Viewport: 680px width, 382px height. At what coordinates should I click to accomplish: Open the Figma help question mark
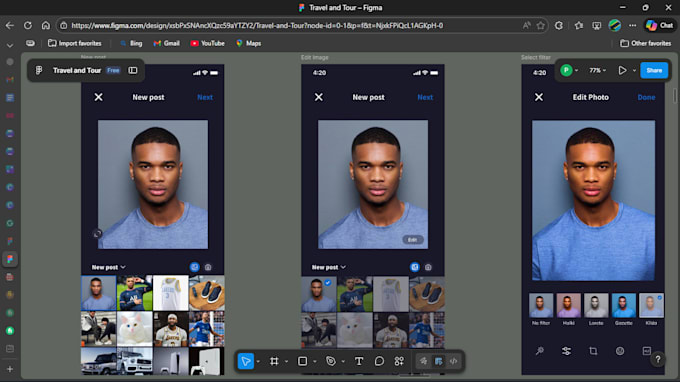658,359
